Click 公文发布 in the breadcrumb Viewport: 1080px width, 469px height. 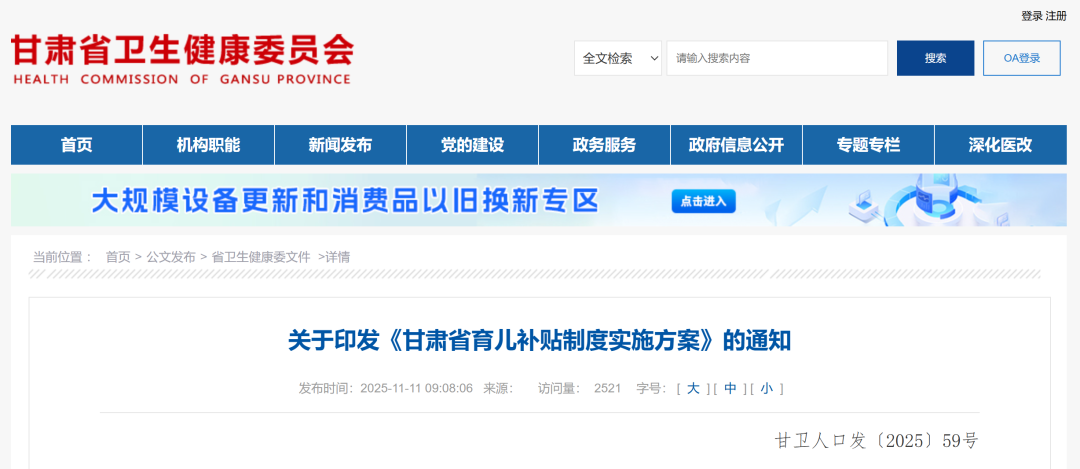click(x=171, y=257)
